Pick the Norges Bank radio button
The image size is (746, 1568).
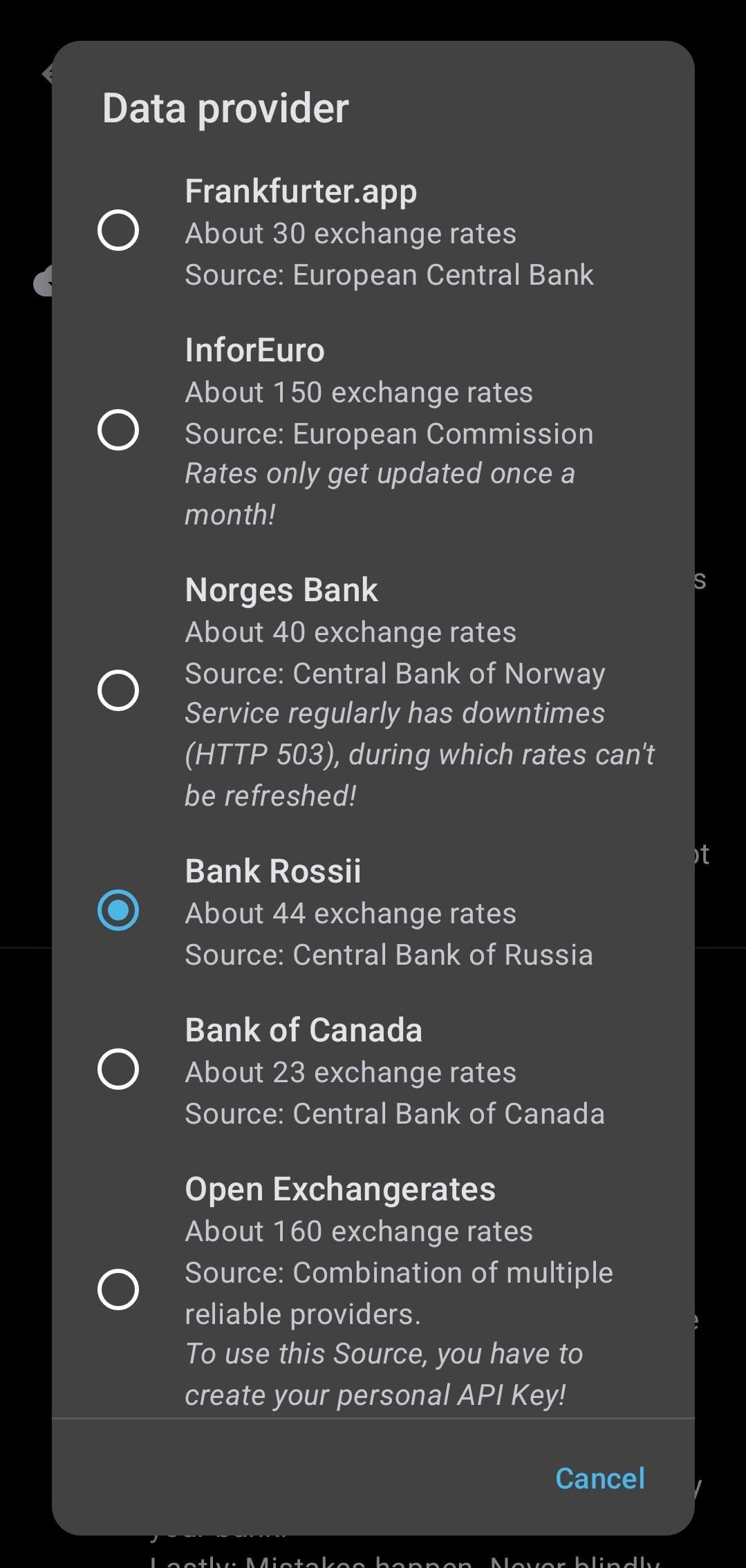[x=118, y=690]
